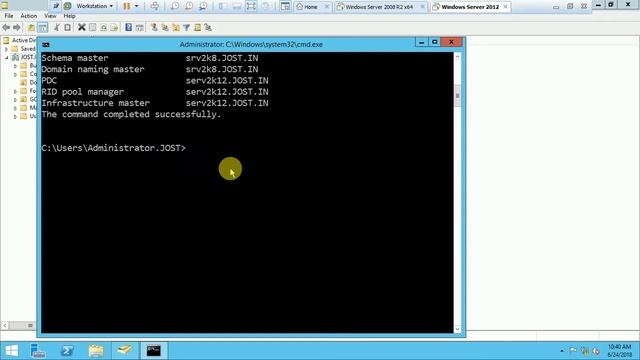
Task: Open the View menu
Action: pyautogui.click(x=50, y=16)
